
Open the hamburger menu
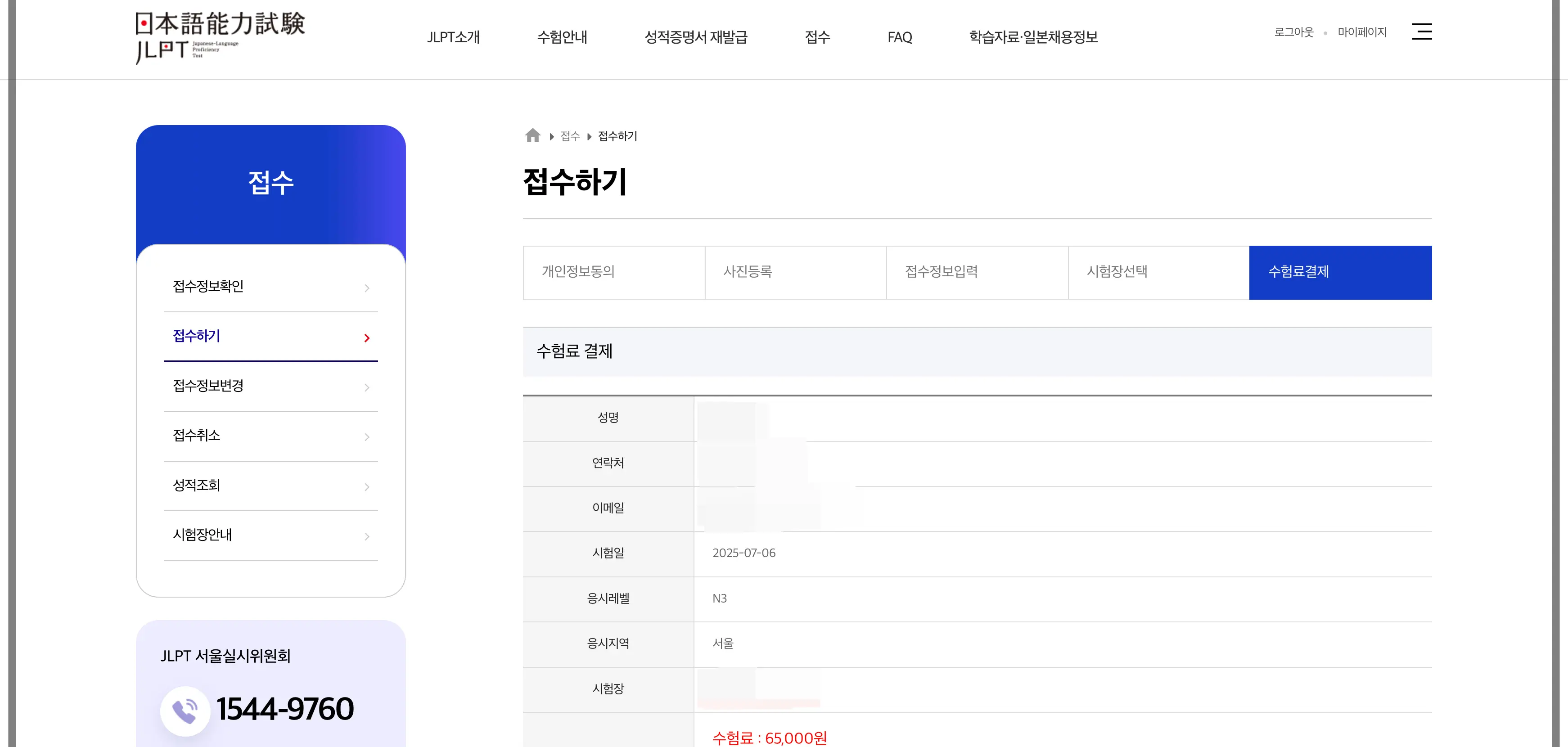click(1423, 31)
